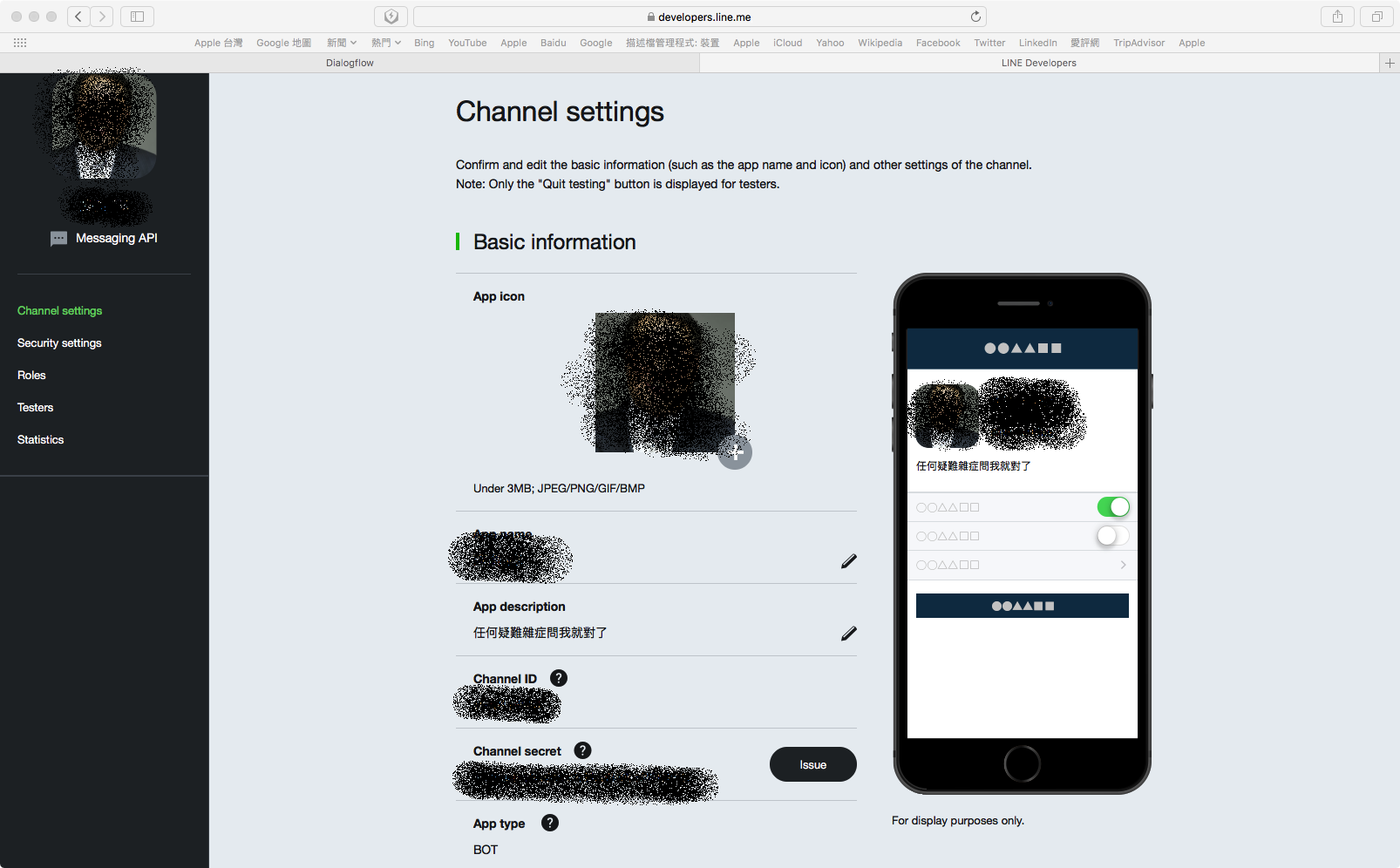The image size is (1400, 868).
Task: Click the Messaging API chat bubble icon
Action: (58, 238)
